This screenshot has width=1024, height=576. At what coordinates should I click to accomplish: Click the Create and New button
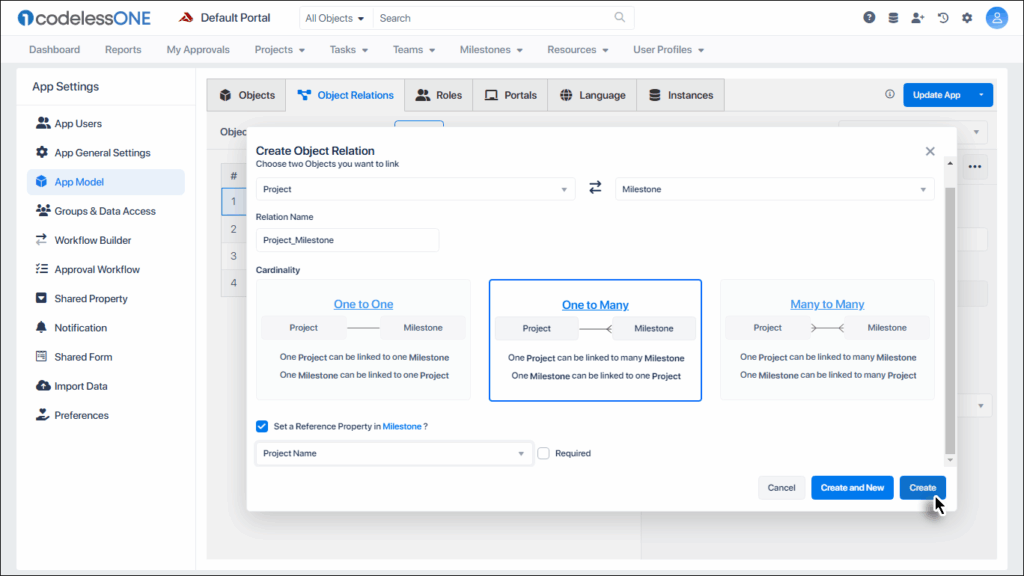pyautogui.click(x=852, y=488)
